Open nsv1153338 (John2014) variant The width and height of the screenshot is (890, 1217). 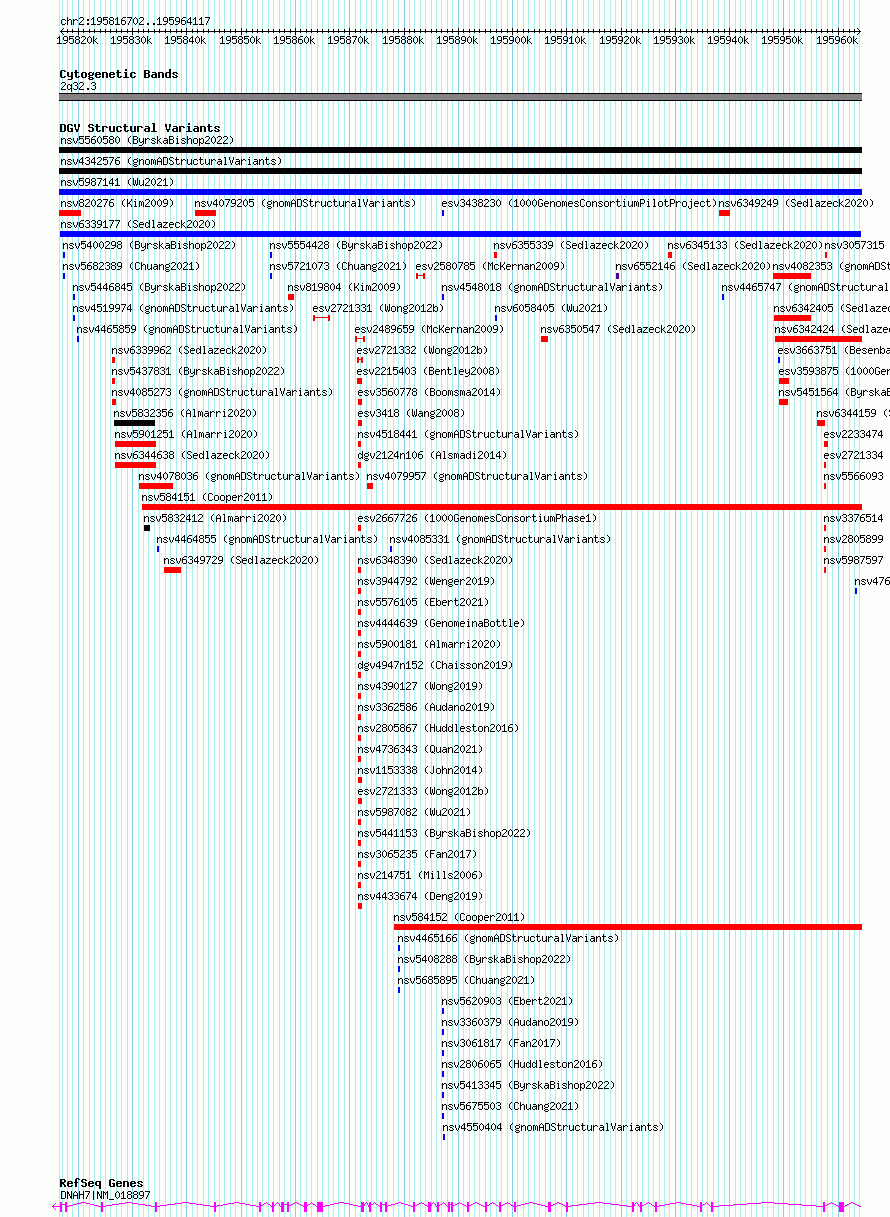click(421, 770)
